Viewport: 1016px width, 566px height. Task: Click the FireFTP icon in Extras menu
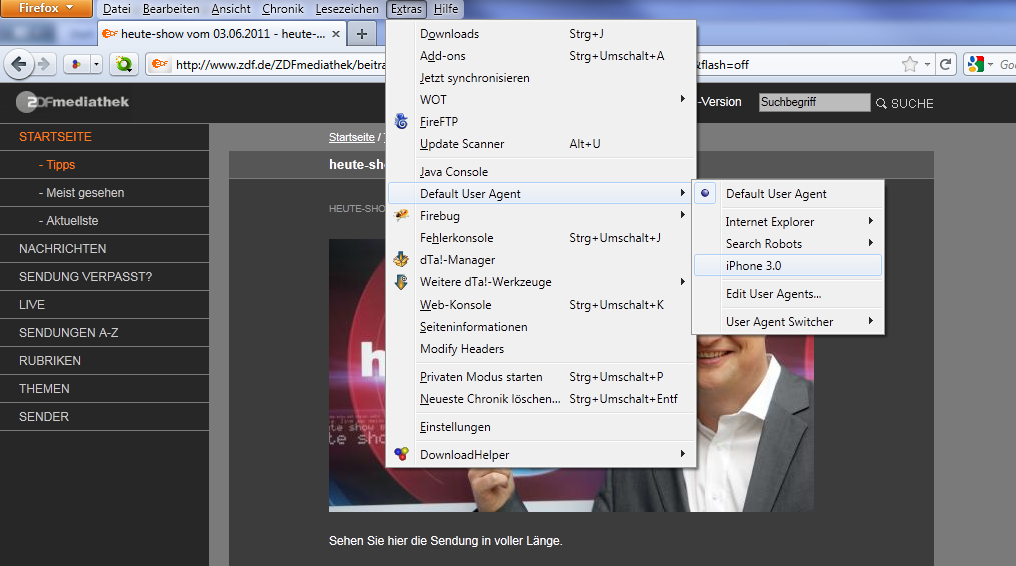click(402, 121)
